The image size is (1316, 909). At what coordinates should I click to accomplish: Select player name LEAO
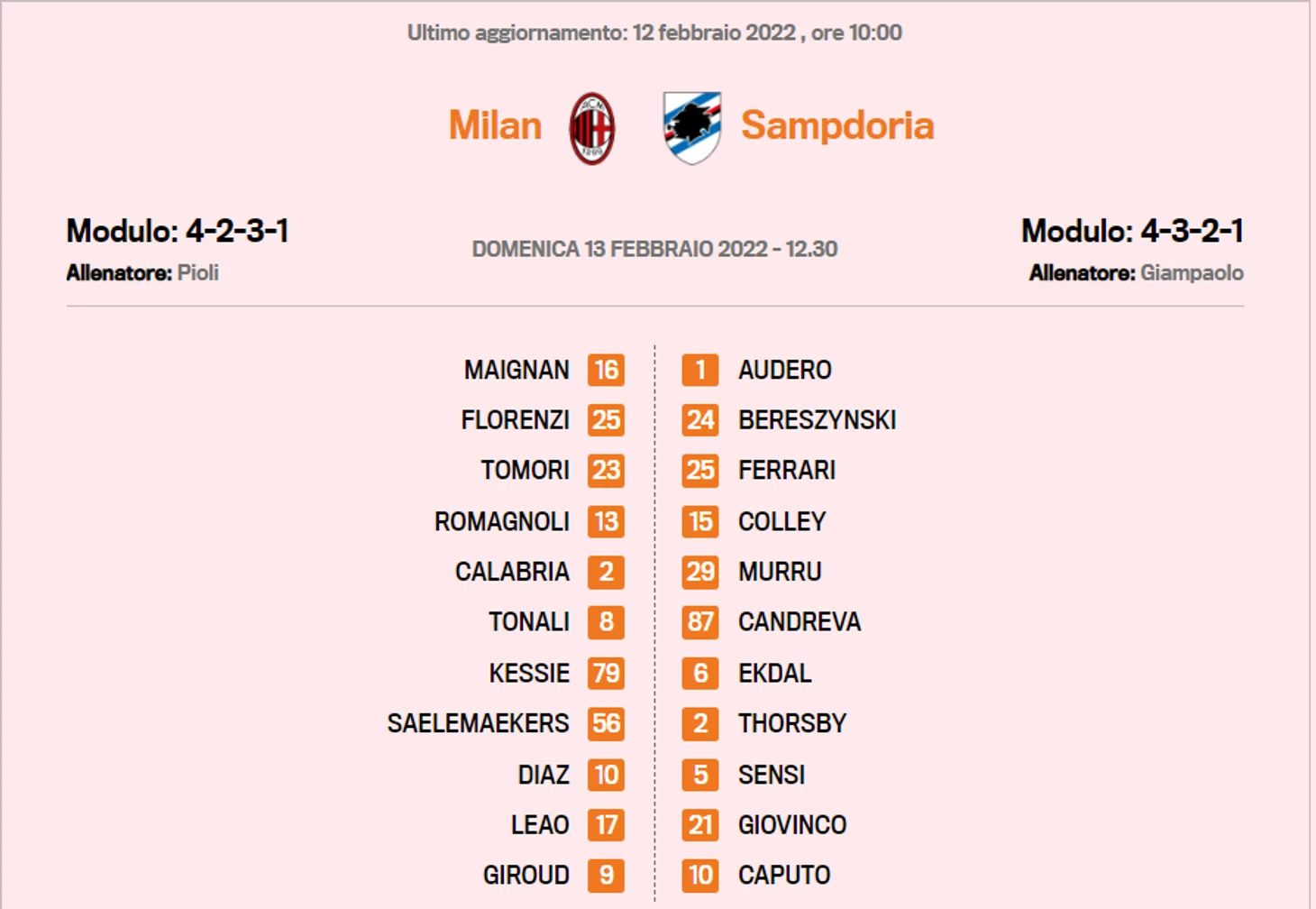tap(540, 824)
